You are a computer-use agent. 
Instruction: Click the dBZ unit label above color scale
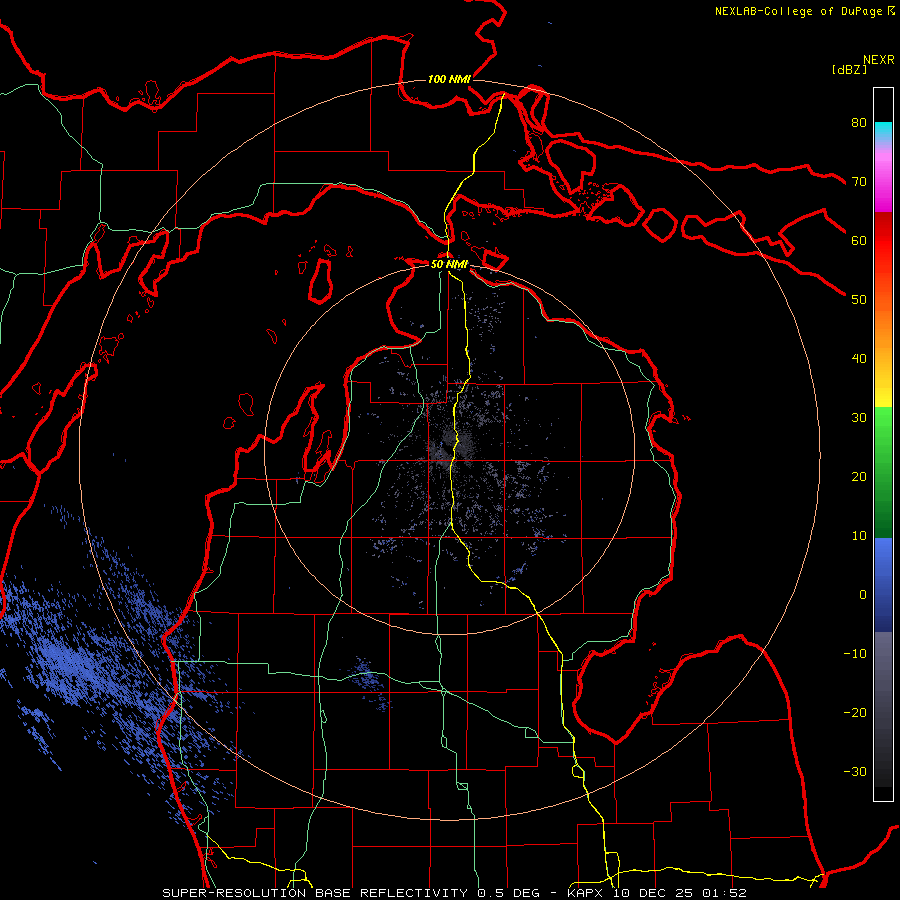click(x=849, y=69)
